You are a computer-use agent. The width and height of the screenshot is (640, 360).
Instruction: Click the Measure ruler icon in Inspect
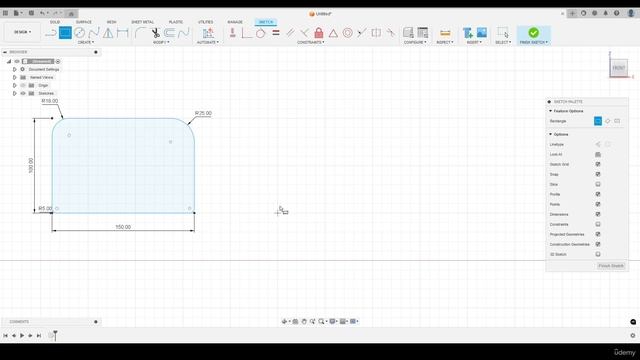pos(445,33)
